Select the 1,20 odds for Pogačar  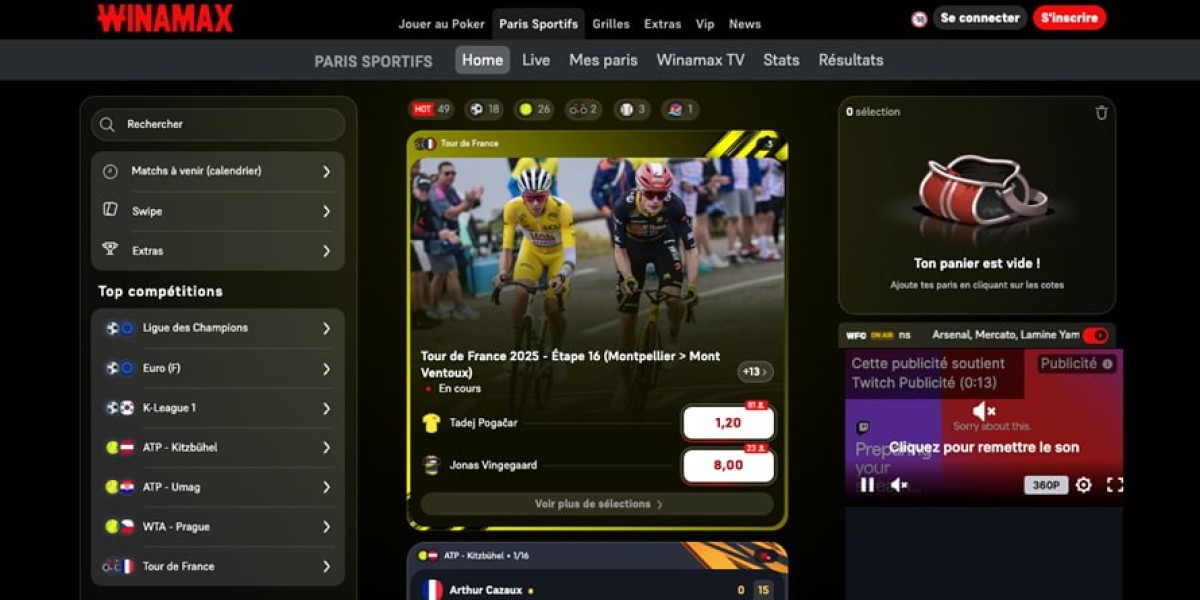tap(728, 423)
